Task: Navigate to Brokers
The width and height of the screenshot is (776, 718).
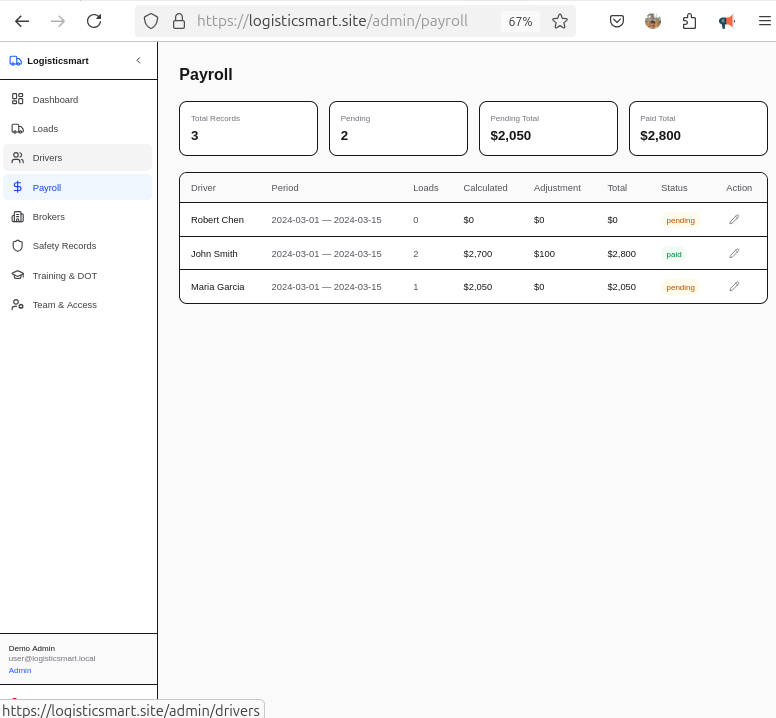Action: [77, 217]
